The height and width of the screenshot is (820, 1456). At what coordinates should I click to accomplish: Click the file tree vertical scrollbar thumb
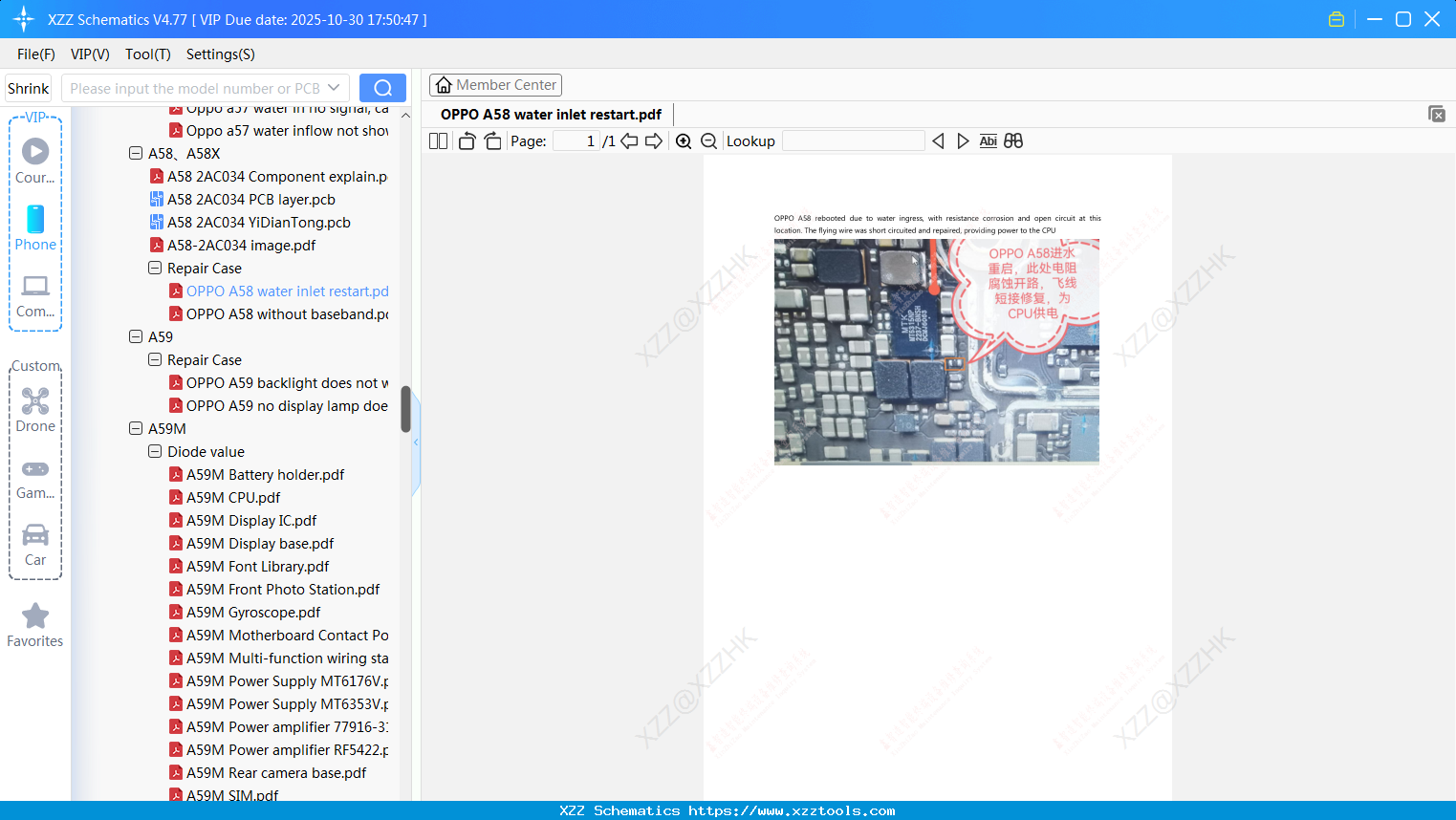tap(405, 409)
